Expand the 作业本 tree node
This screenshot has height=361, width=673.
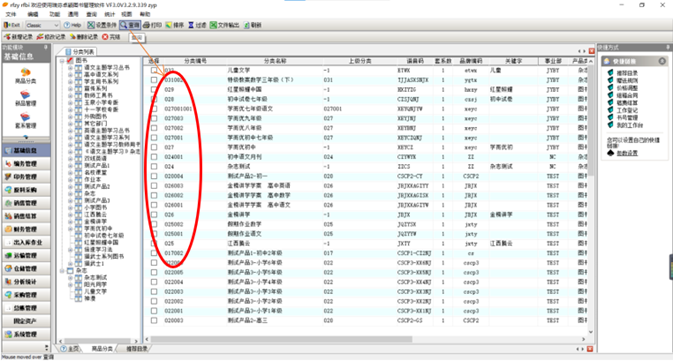70,179
